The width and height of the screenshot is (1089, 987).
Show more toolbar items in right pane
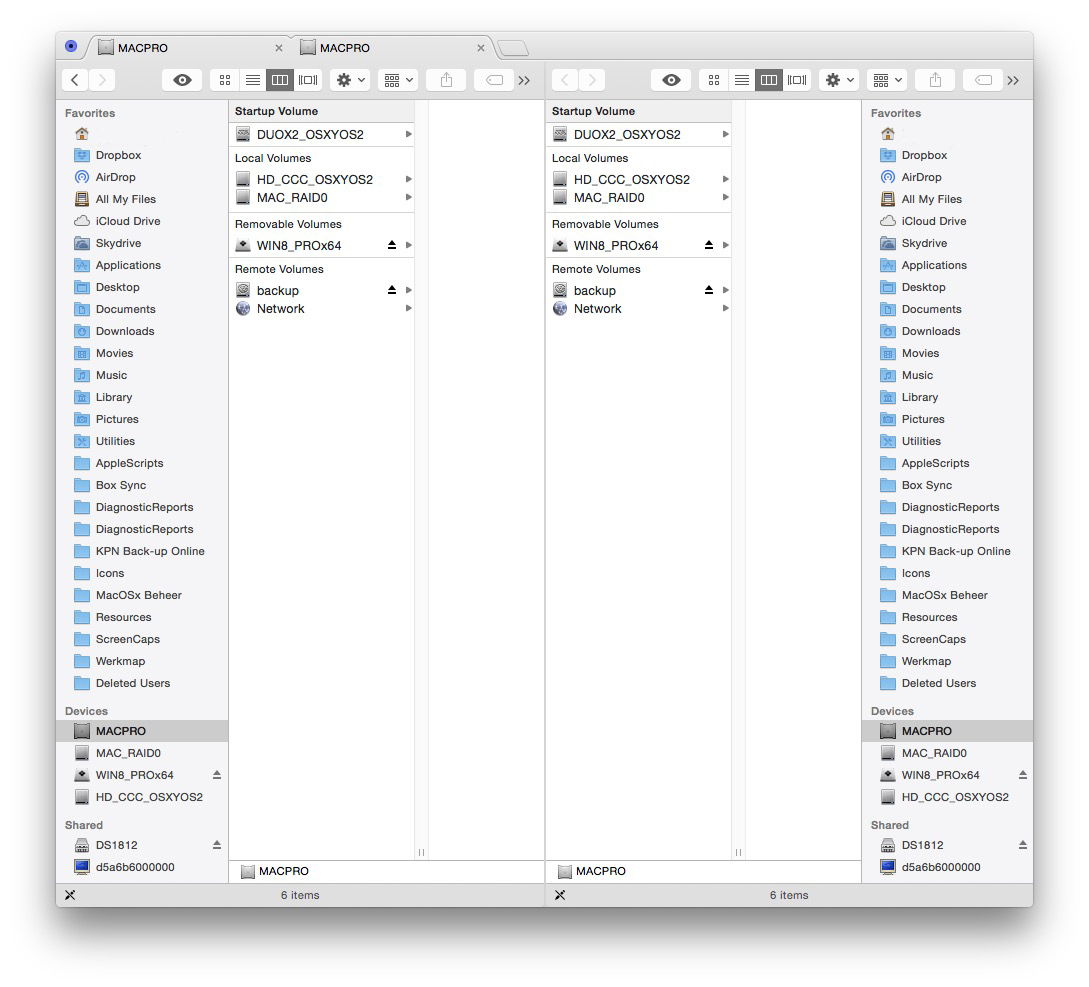pyautogui.click(x=1013, y=81)
